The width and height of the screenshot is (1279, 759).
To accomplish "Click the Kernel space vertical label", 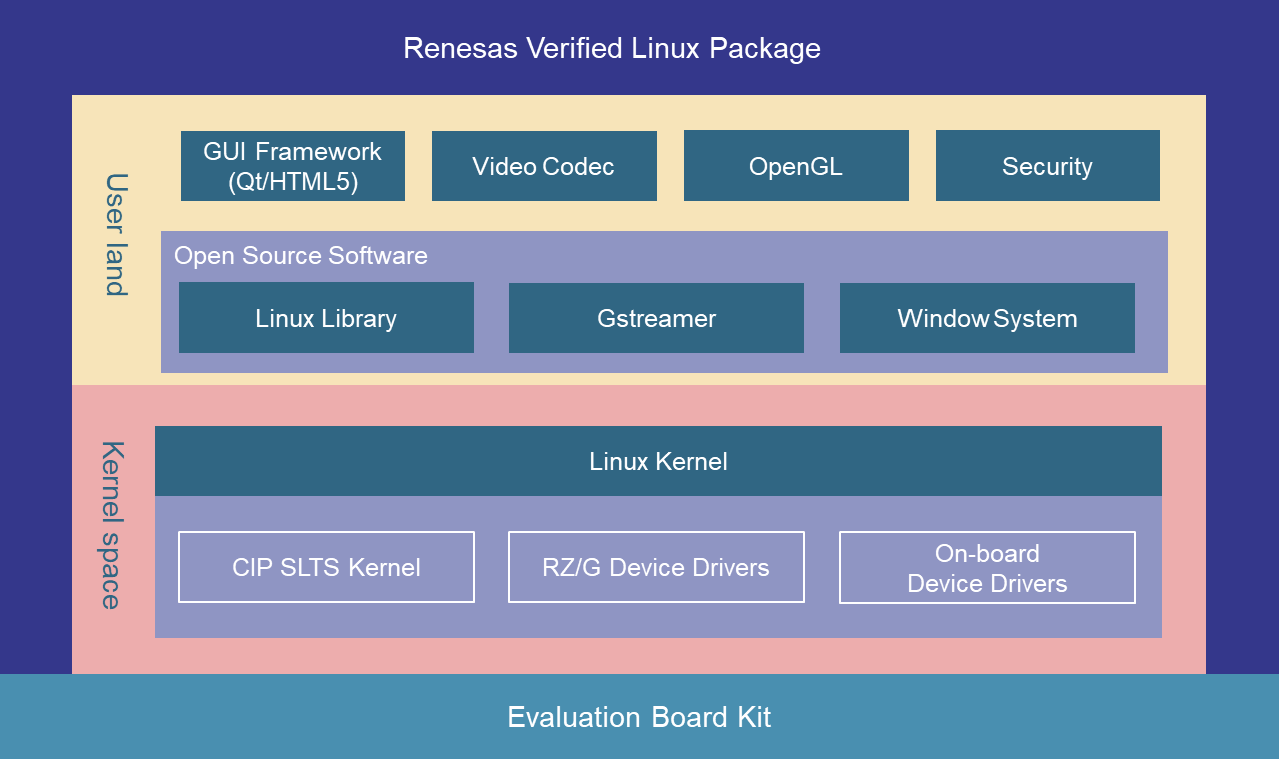I will [x=112, y=525].
